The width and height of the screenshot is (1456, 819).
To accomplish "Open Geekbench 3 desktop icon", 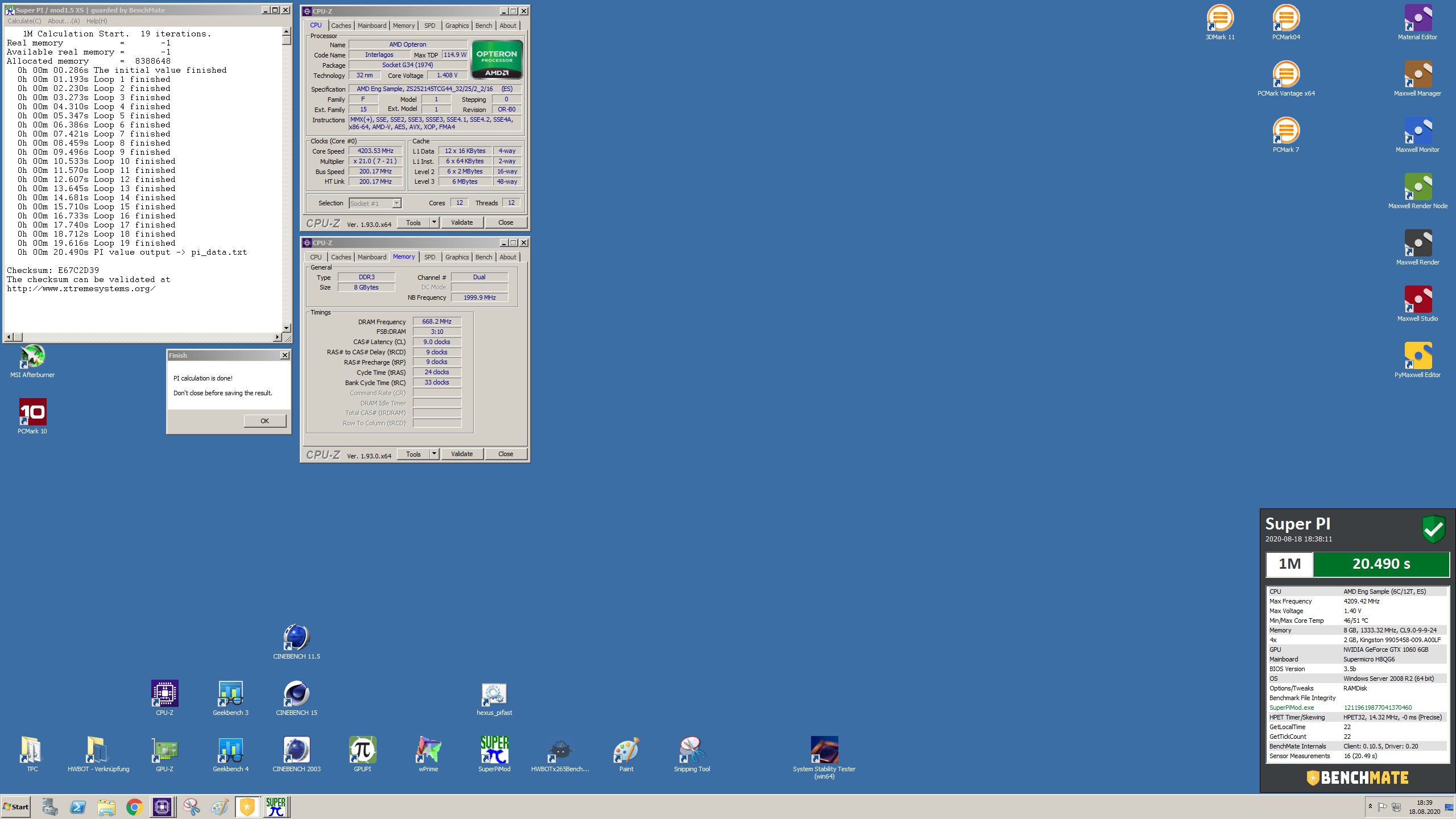I will click(230, 698).
